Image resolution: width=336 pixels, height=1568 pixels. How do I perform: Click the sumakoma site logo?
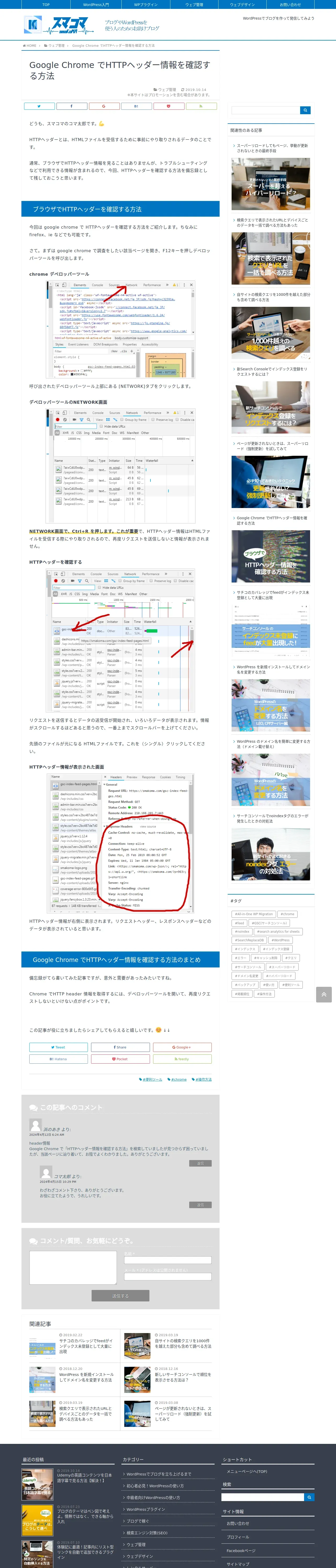coord(59,25)
